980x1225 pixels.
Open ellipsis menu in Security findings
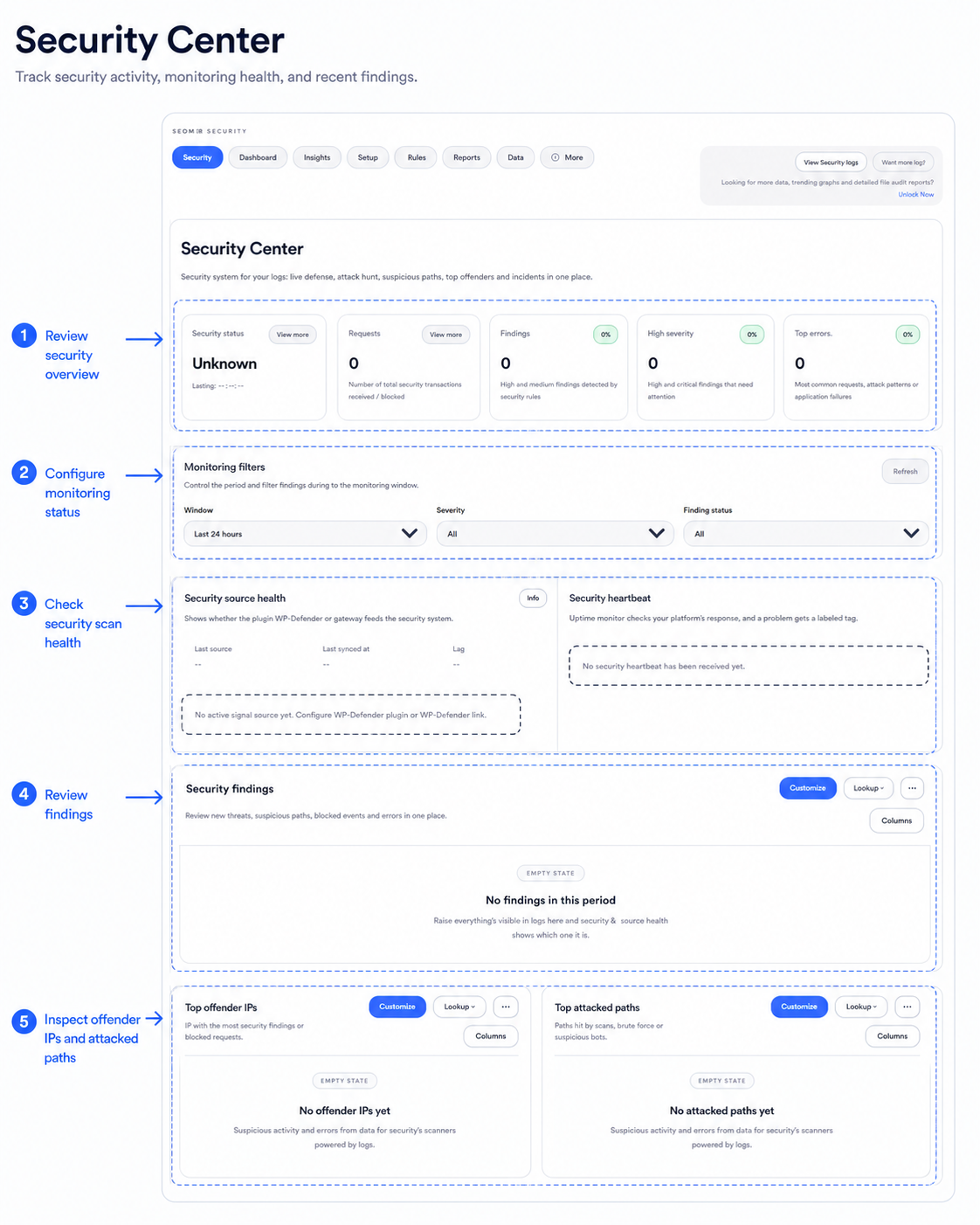pyautogui.click(x=912, y=788)
